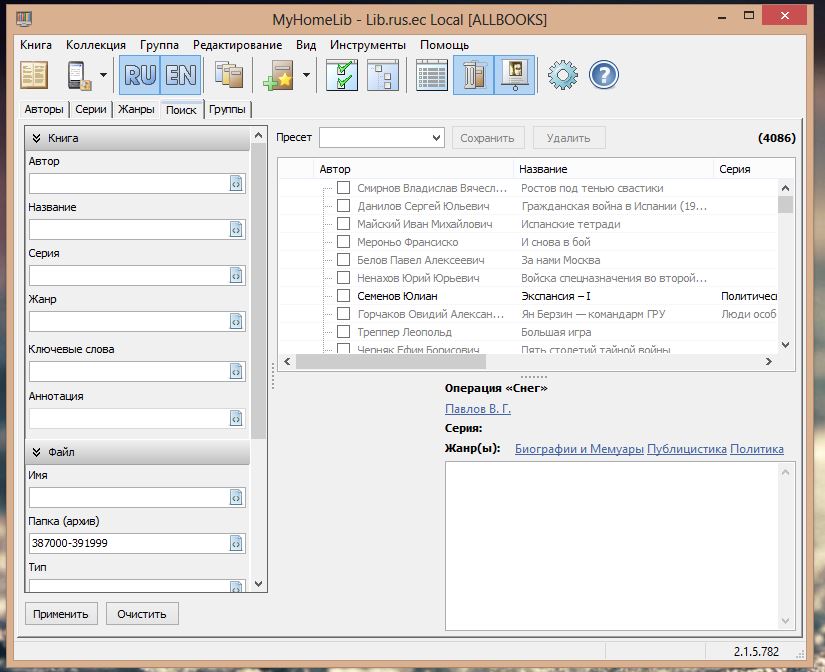Collapse the Файл search section
Image resolution: width=825 pixels, height=672 pixels.
point(37,452)
